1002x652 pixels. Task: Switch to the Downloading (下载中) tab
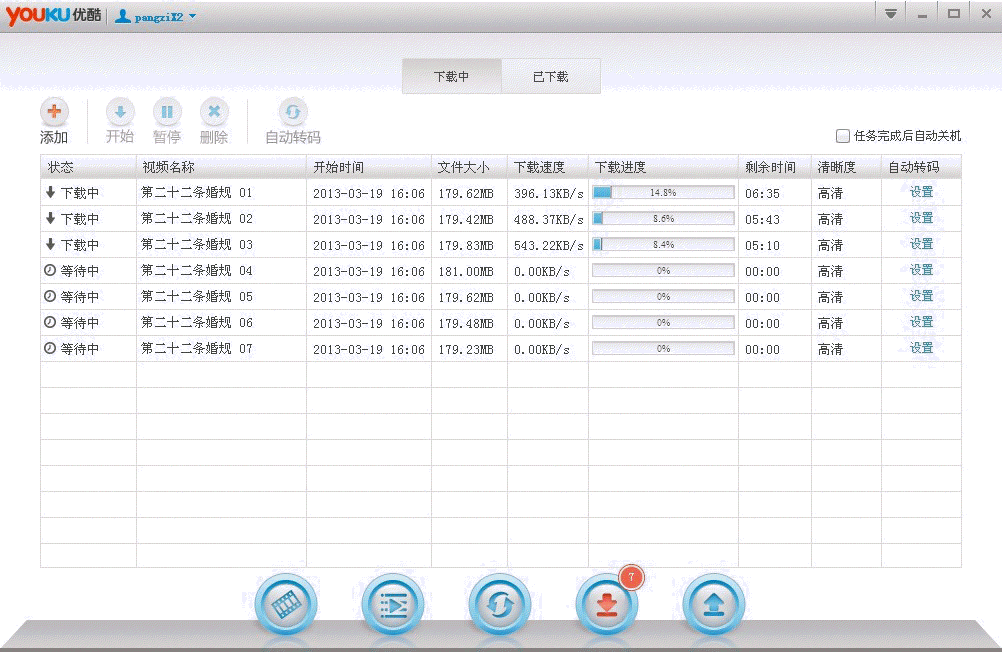451,77
